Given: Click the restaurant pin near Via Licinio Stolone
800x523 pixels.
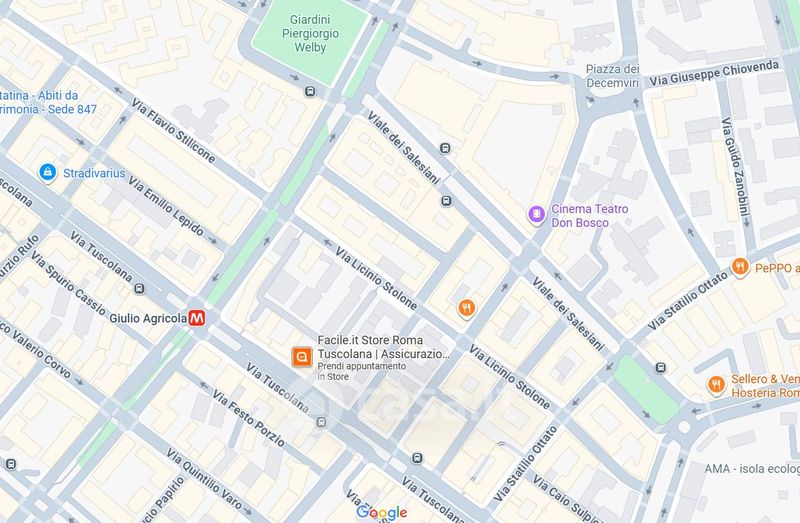Looking at the screenshot, I should (466, 308).
